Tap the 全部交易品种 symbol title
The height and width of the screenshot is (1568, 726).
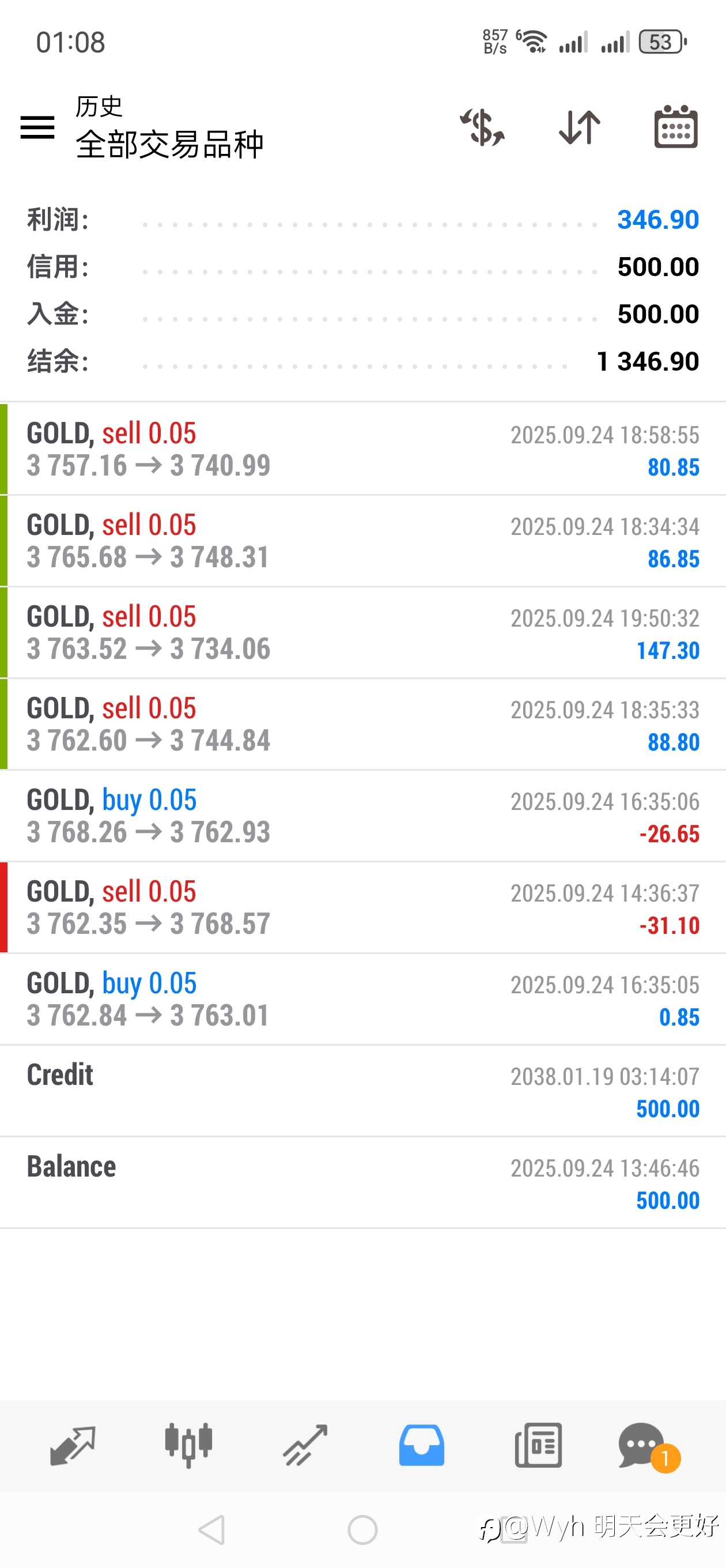(x=170, y=144)
